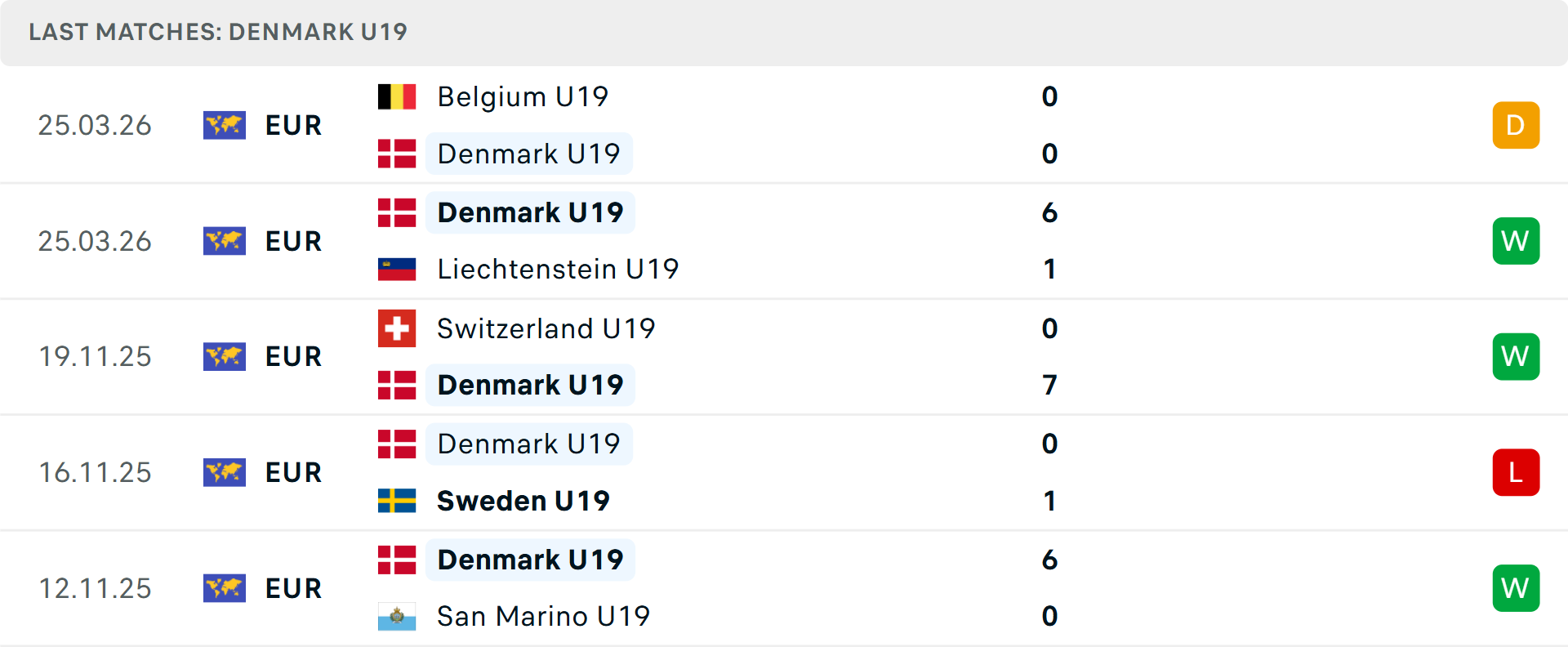Click the orange draw result badge

click(1516, 125)
